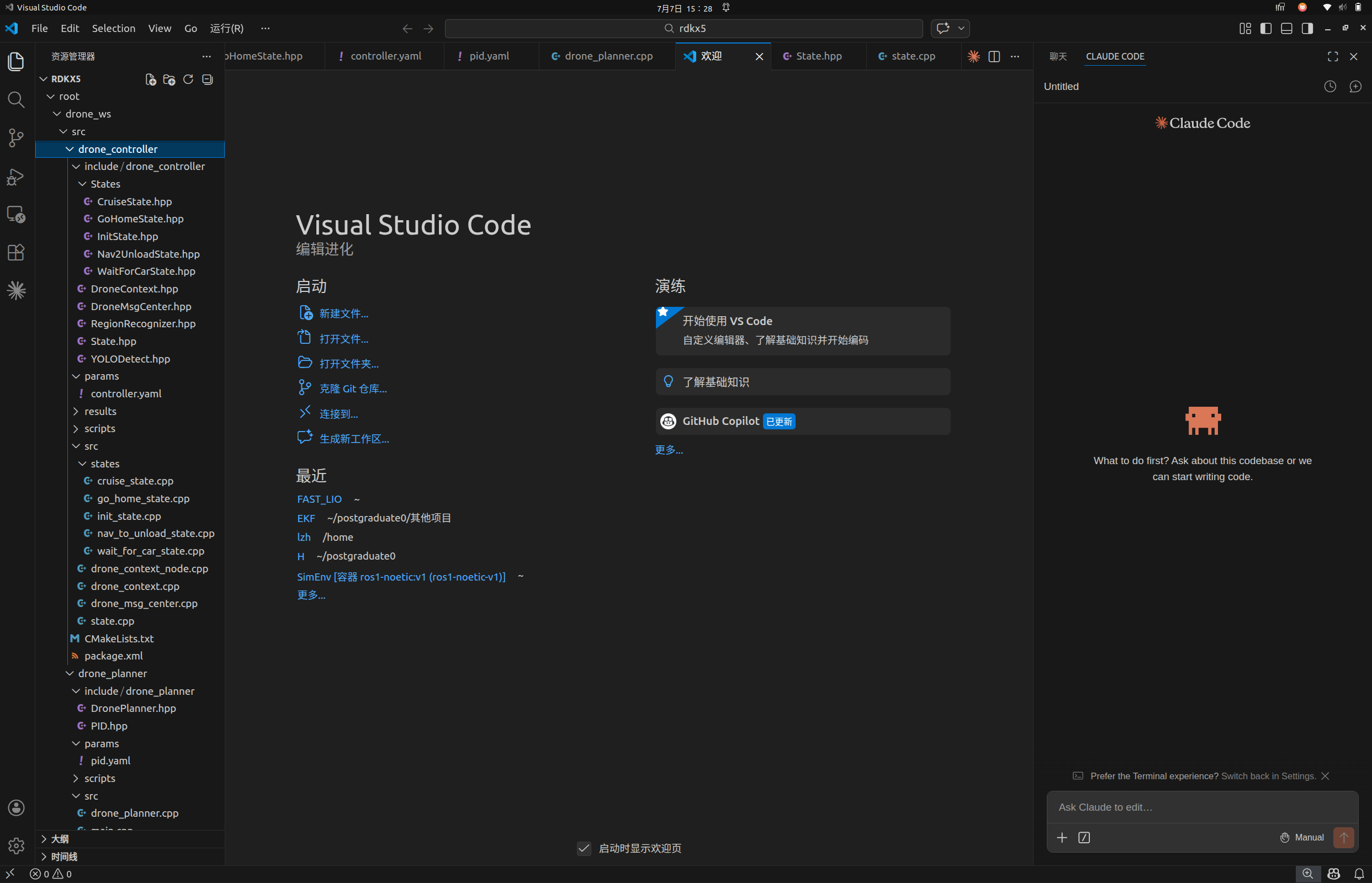
Task: Open the Search view in activity bar
Action: [x=16, y=100]
